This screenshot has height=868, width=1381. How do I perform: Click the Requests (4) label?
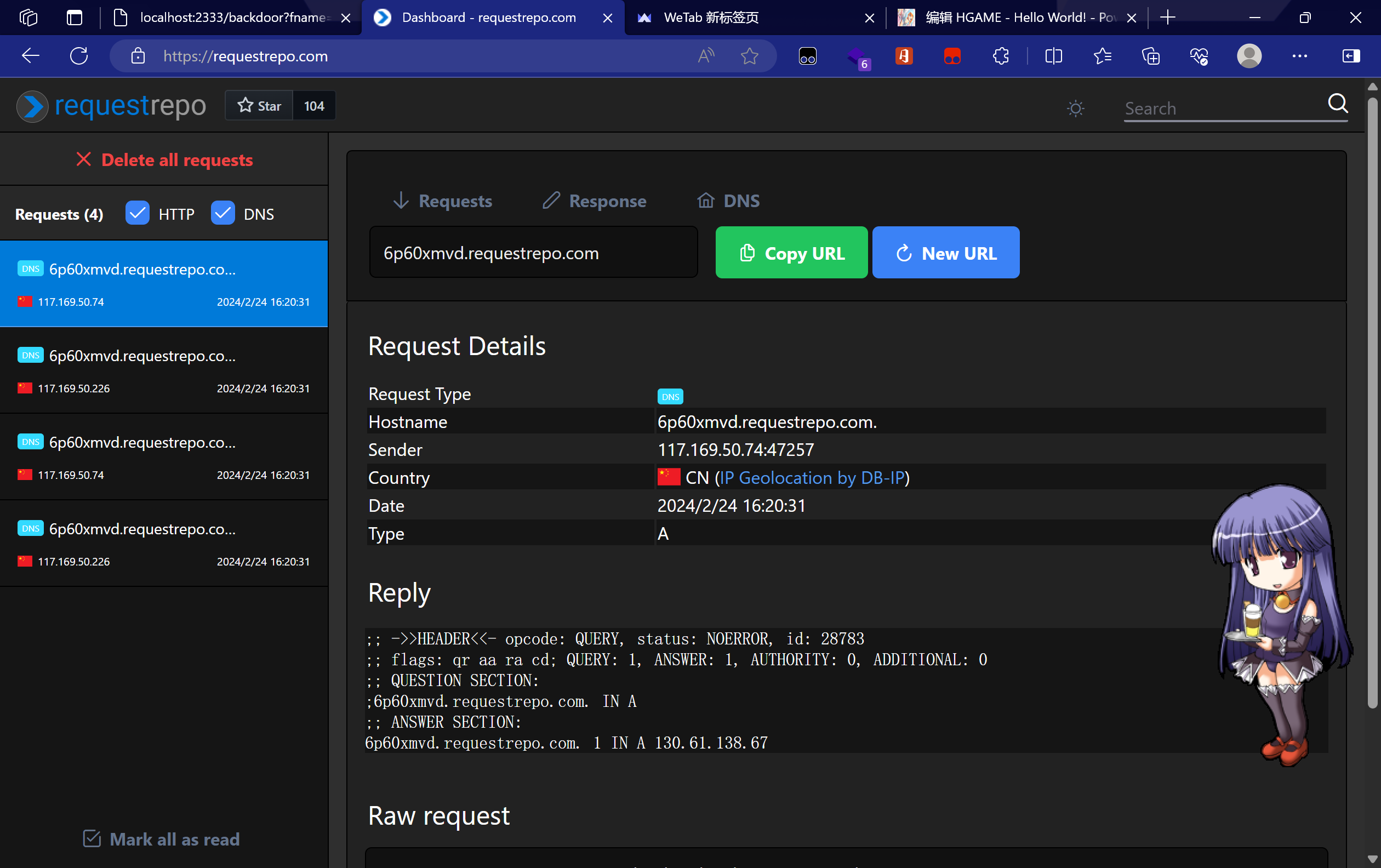pos(59,214)
